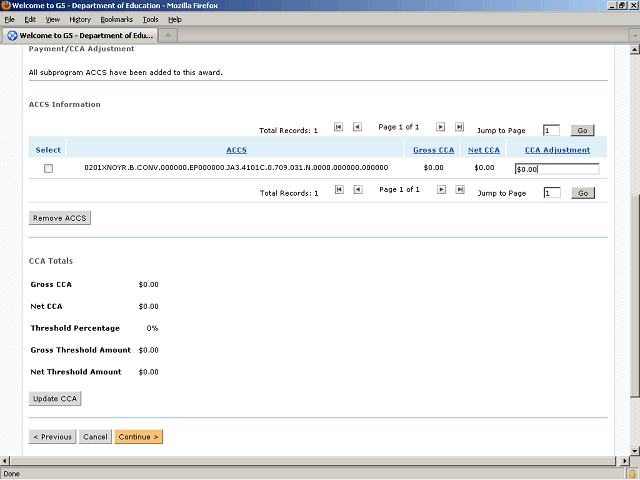Sort by the CCA Adjustment column header
The height and width of the screenshot is (480, 640).
(557, 150)
